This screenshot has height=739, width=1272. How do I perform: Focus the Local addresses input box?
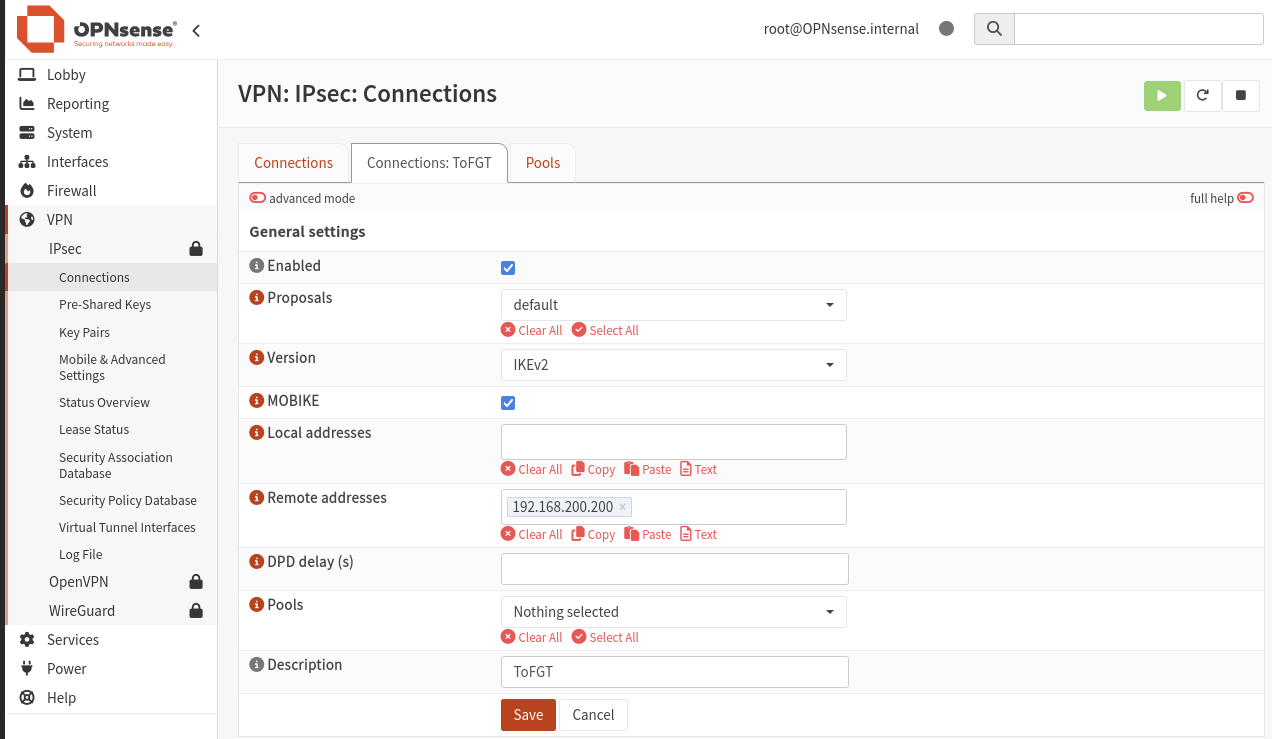coord(674,442)
